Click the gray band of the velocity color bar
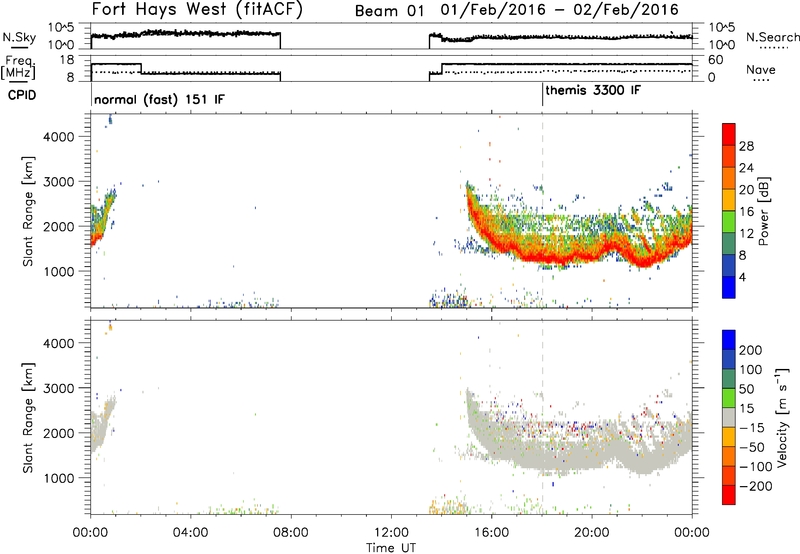This screenshot has width=800, height=554. [729, 417]
